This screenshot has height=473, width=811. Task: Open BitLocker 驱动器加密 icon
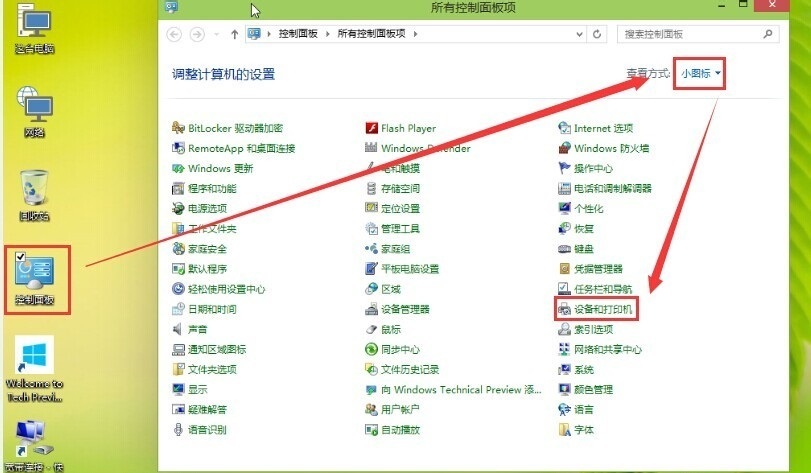tap(178, 128)
